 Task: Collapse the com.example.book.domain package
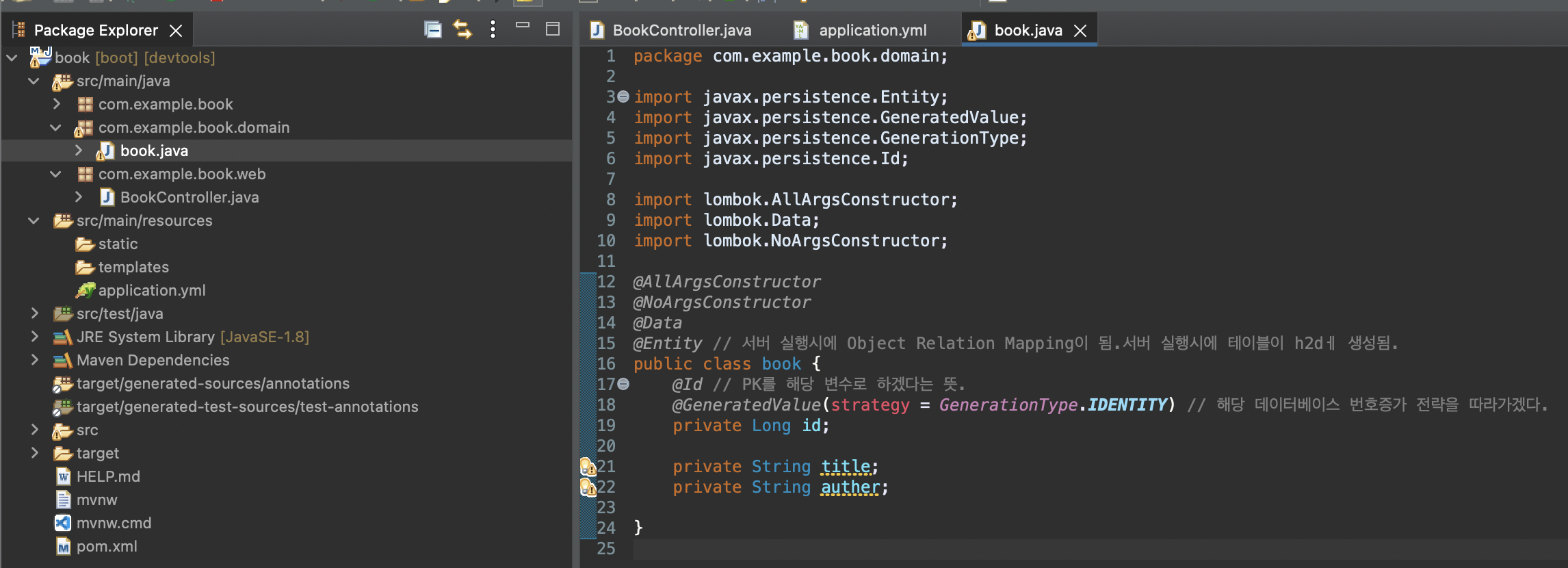56,127
